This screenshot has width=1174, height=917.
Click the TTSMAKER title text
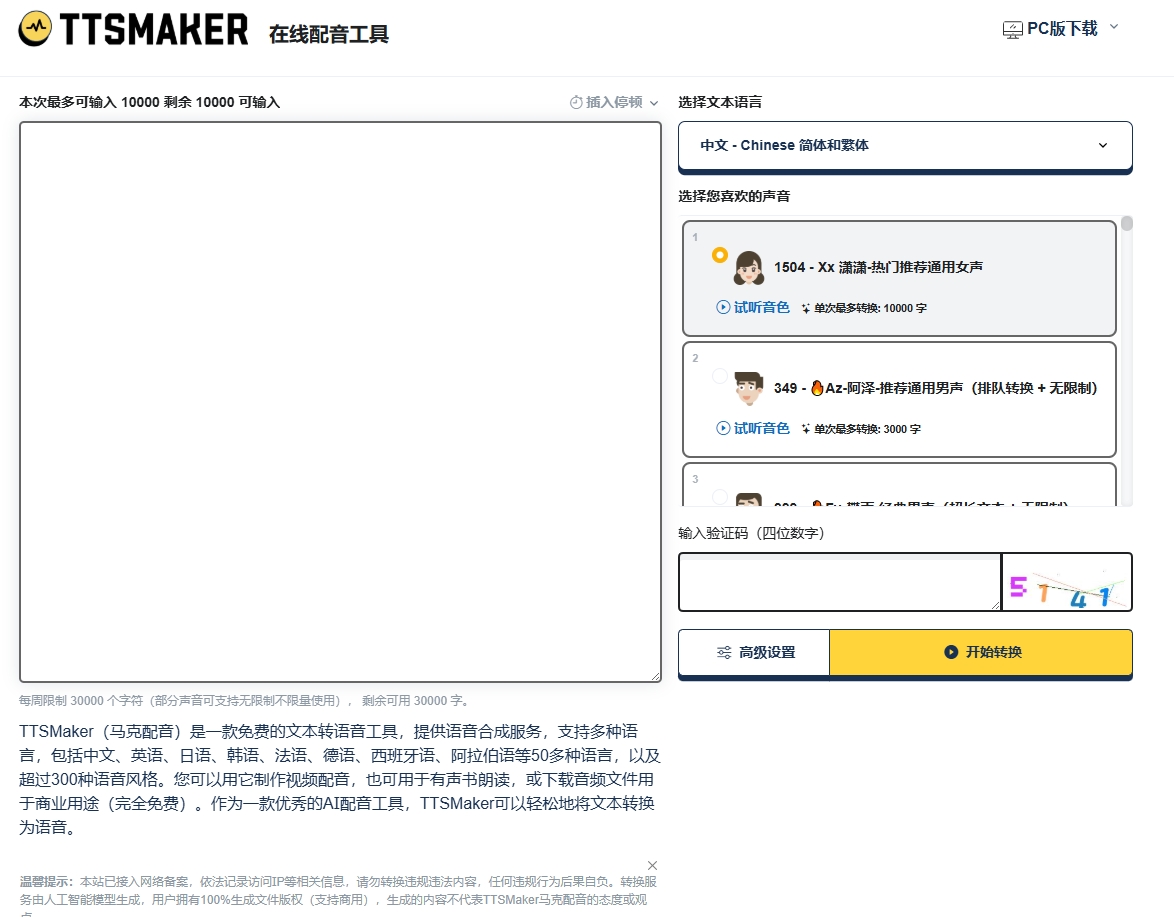pos(153,30)
